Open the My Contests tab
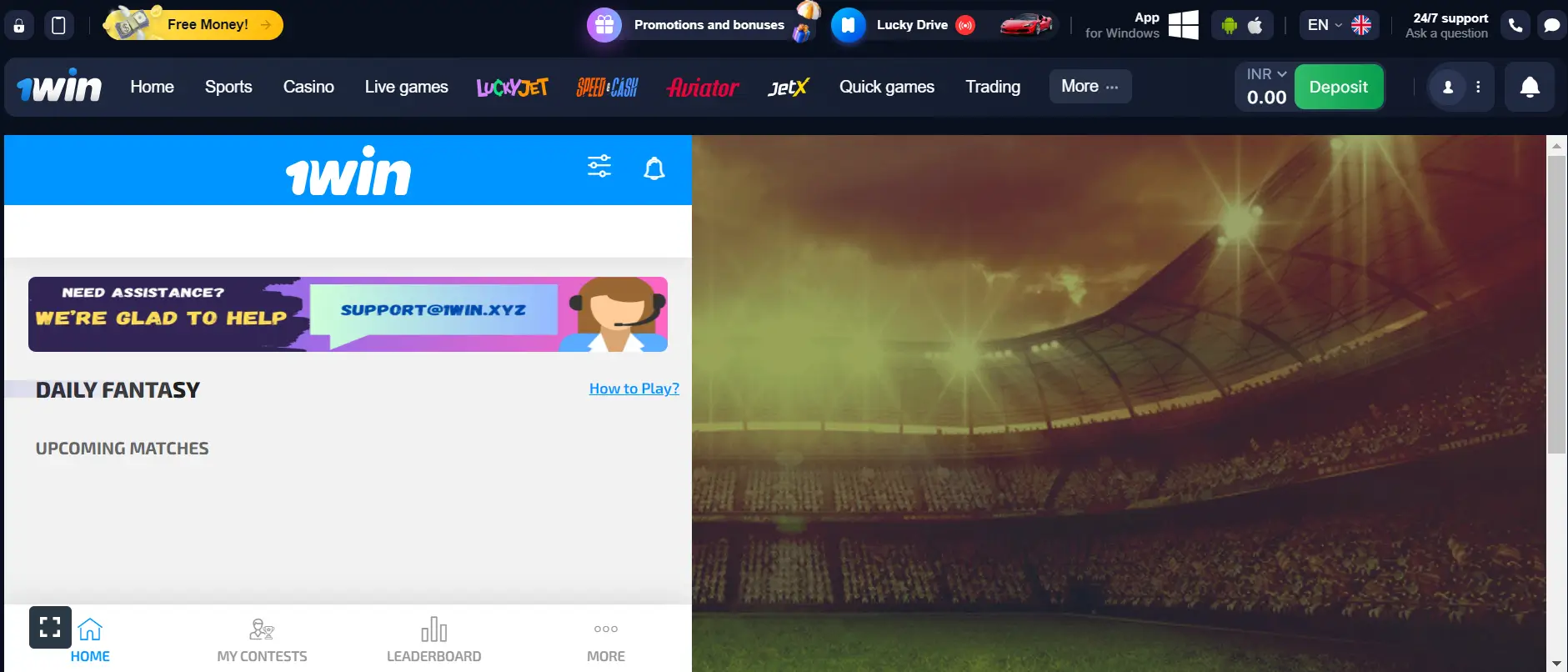The height and width of the screenshot is (672, 1568). [x=262, y=639]
